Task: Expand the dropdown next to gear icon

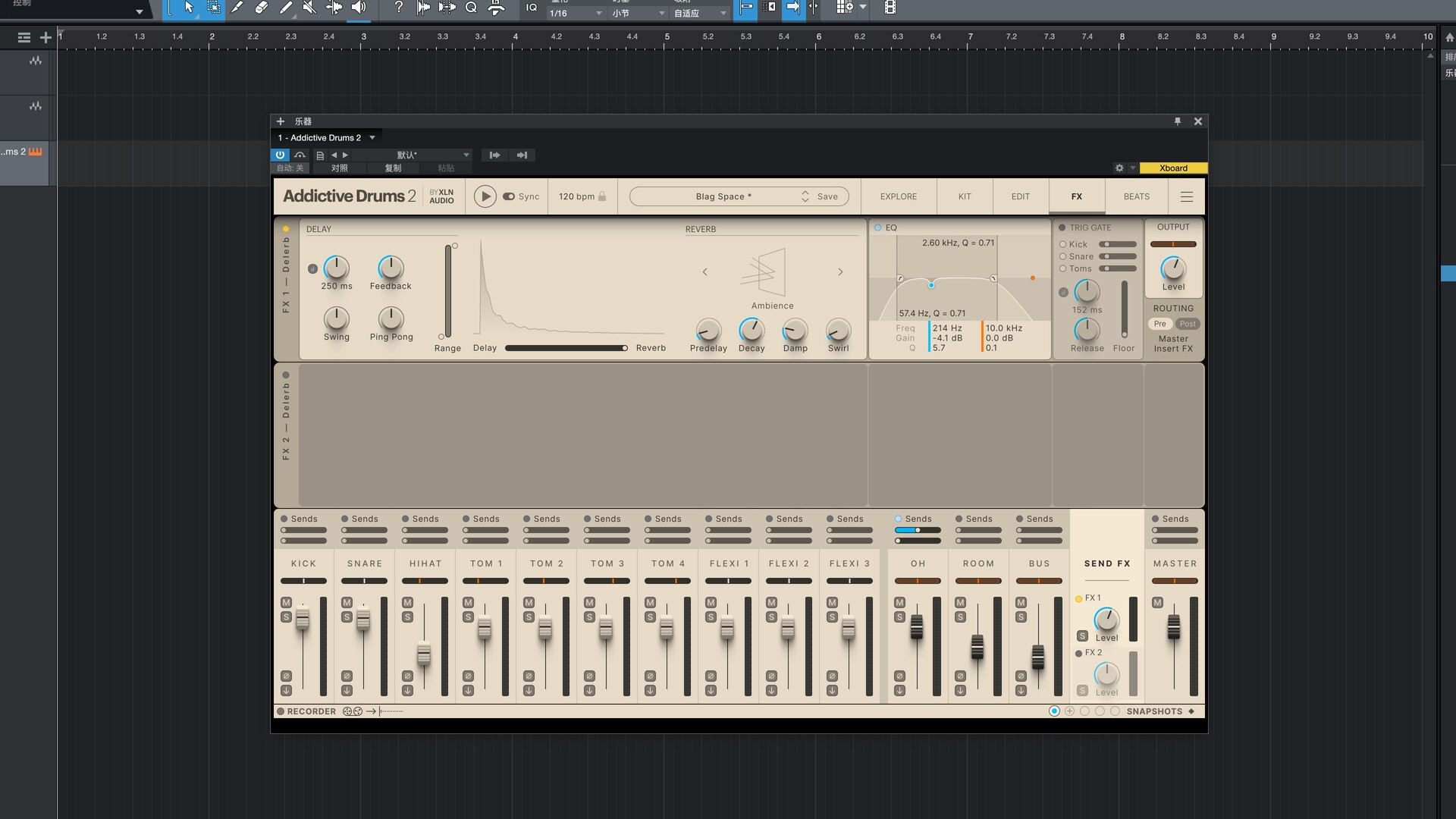Action: tap(1133, 168)
